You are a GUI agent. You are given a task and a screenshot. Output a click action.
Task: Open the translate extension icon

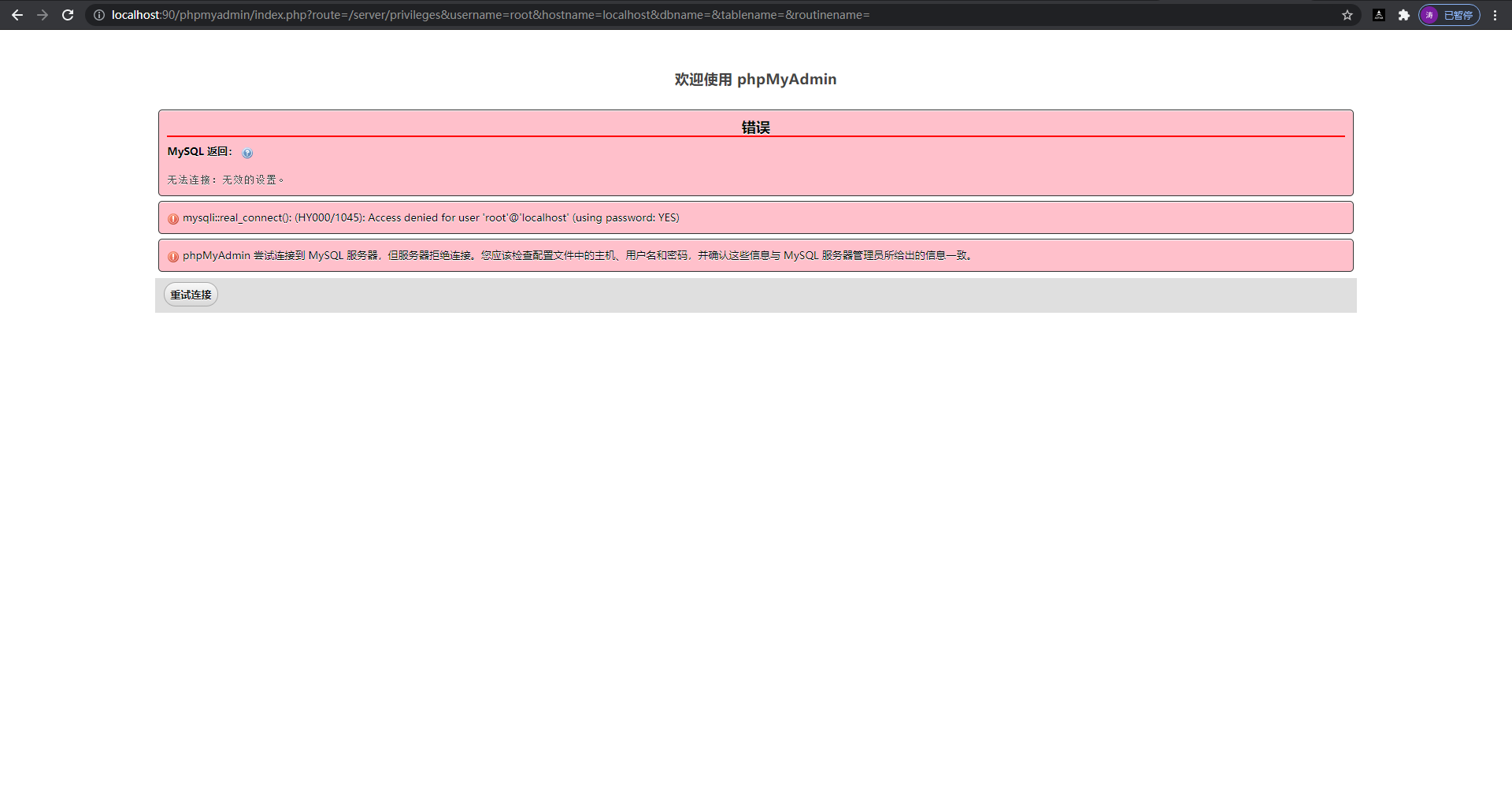[x=1379, y=15]
